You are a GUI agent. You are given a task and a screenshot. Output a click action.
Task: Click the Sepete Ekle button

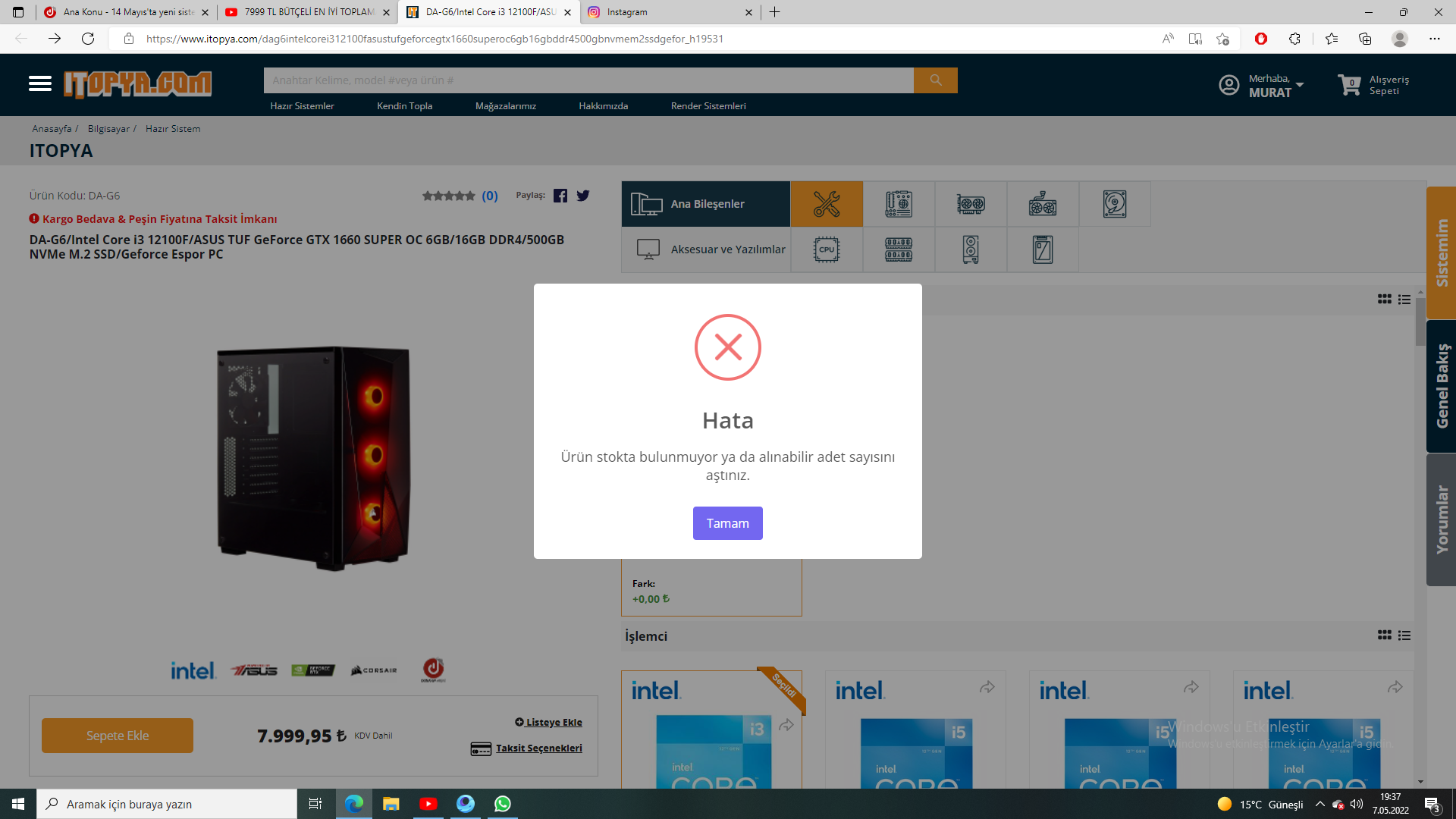tap(118, 736)
